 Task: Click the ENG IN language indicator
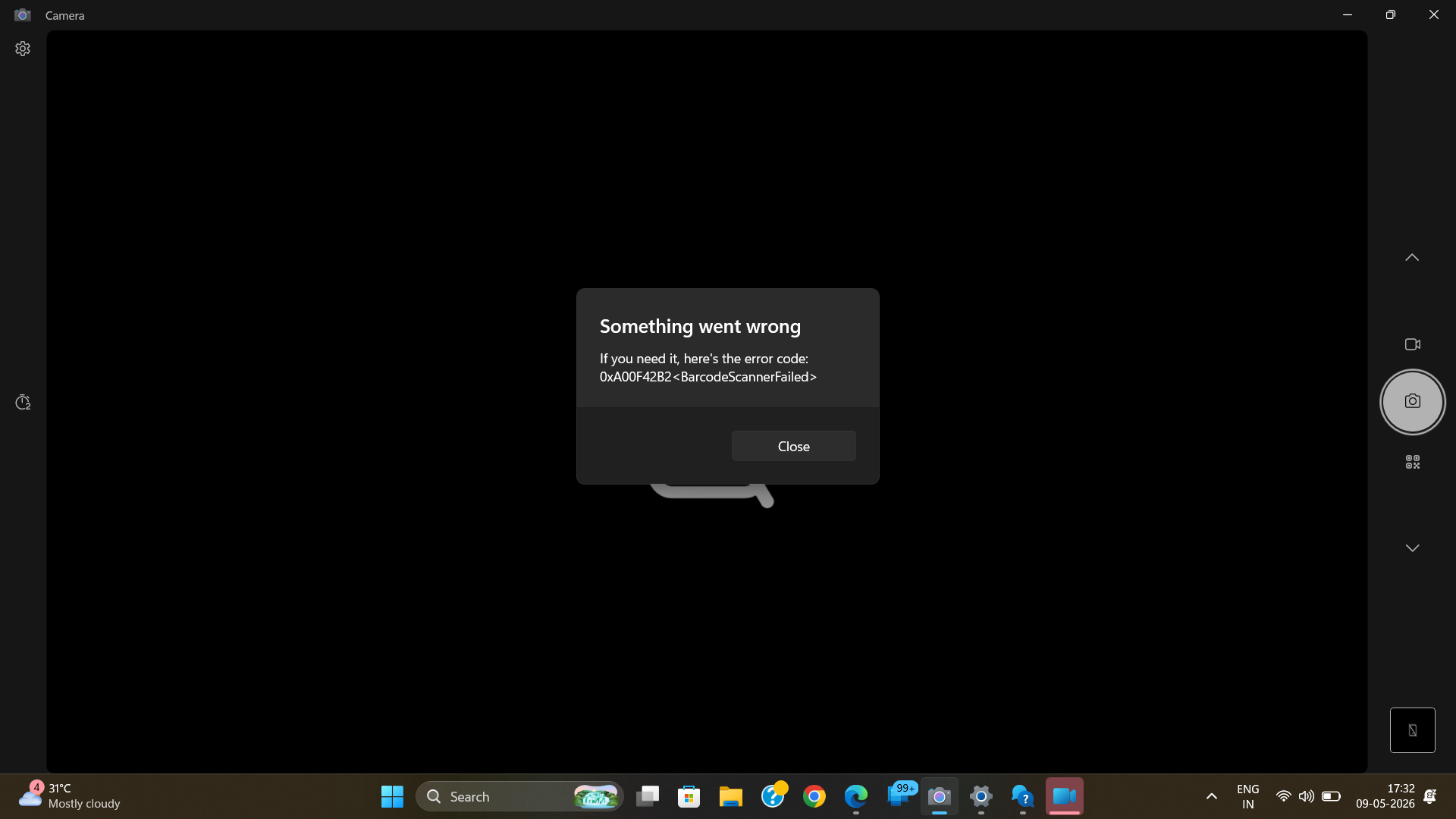(1247, 796)
